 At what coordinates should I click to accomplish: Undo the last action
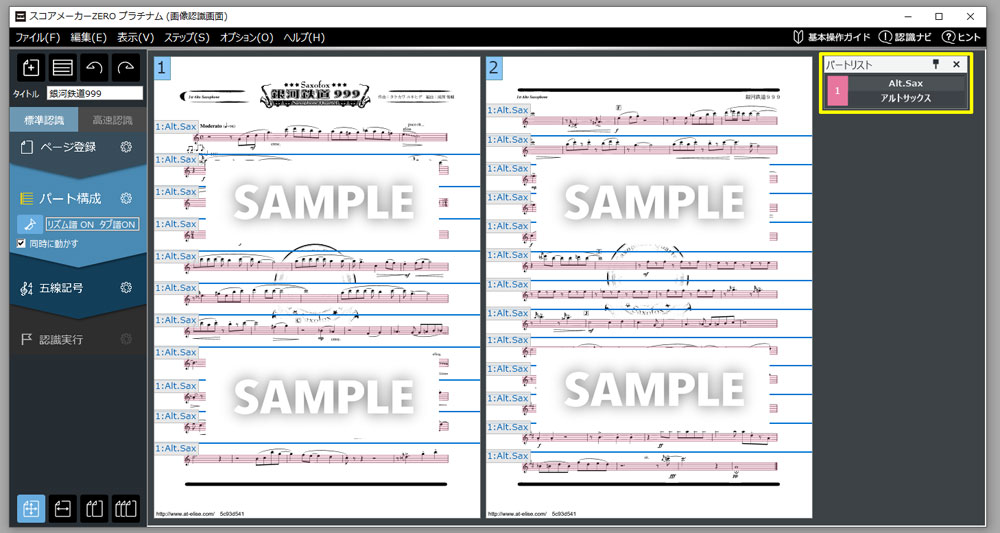tap(94, 67)
